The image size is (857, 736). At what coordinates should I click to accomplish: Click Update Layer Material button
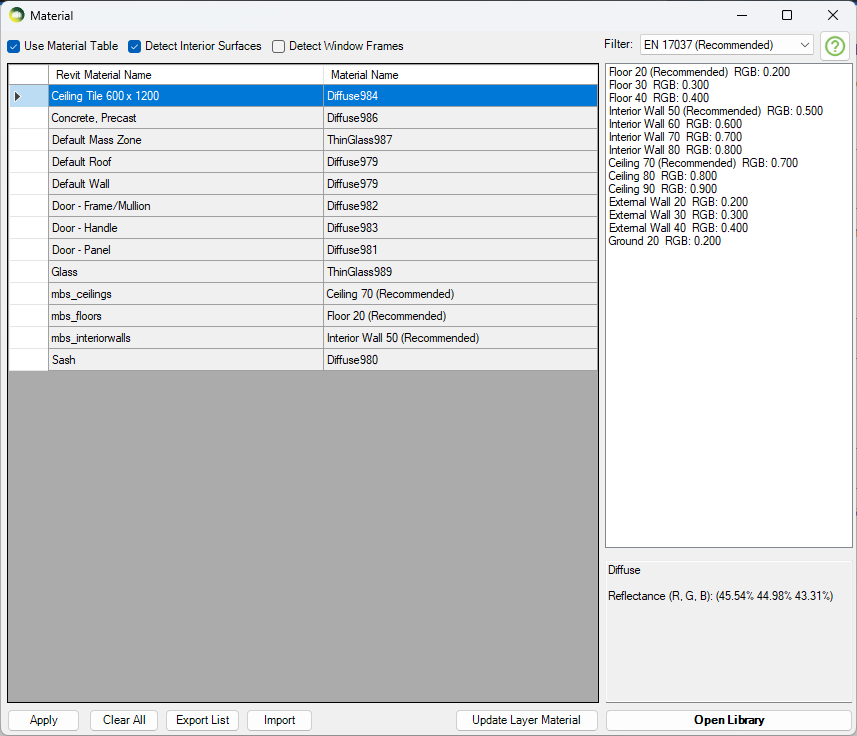pyautogui.click(x=526, y=720)
